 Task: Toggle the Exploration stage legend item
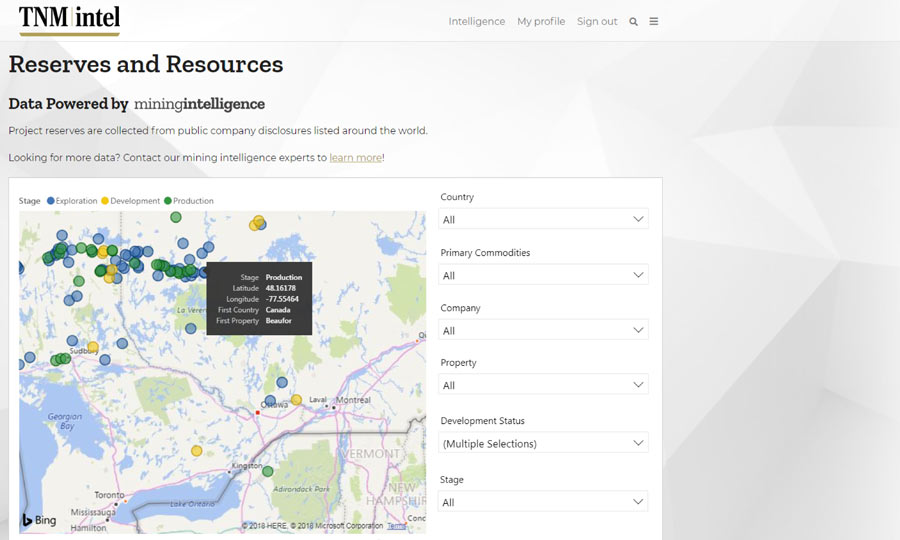tap(72, 201)
